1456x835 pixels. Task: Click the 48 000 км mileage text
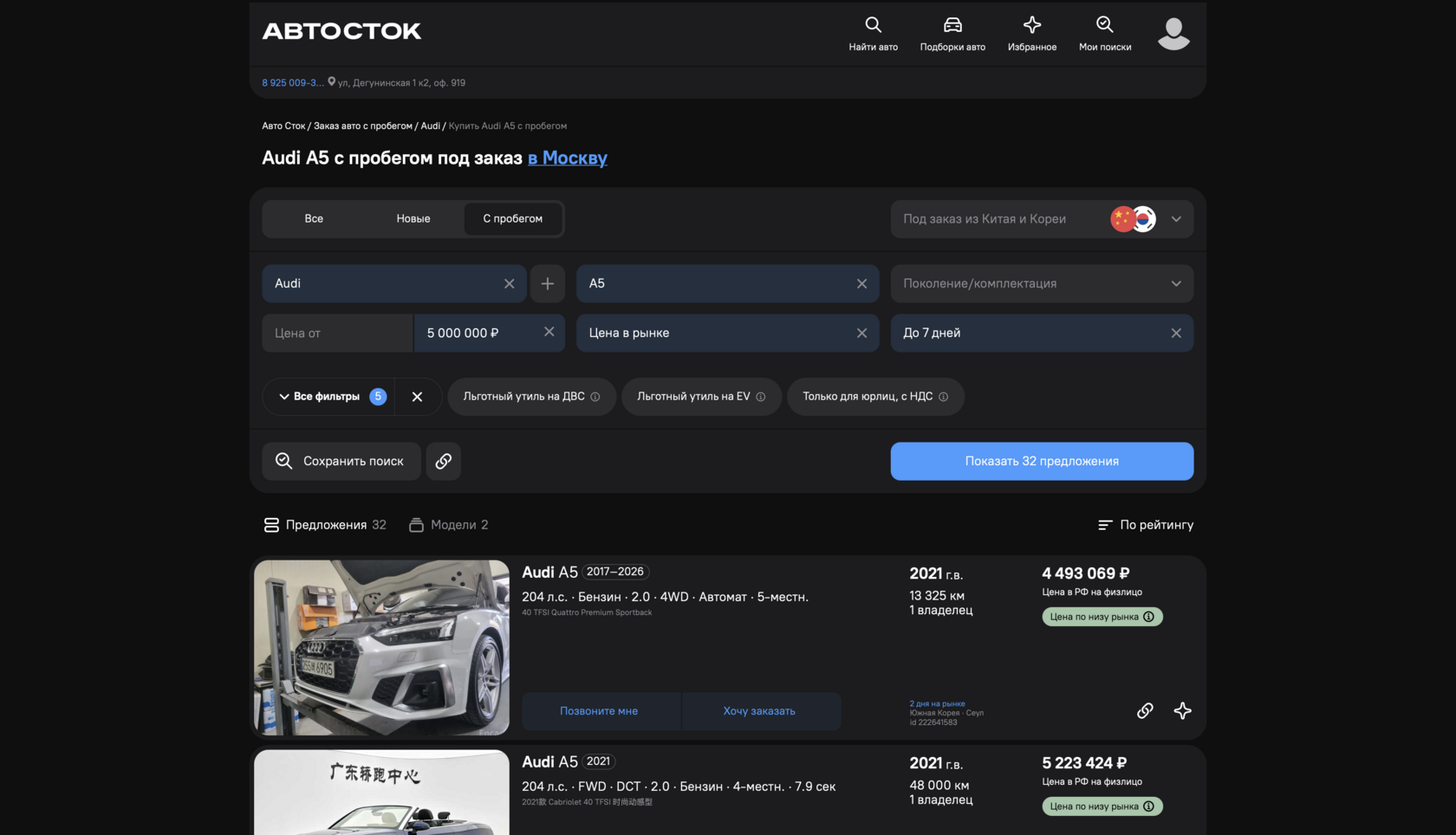click(x=939, y=786)
